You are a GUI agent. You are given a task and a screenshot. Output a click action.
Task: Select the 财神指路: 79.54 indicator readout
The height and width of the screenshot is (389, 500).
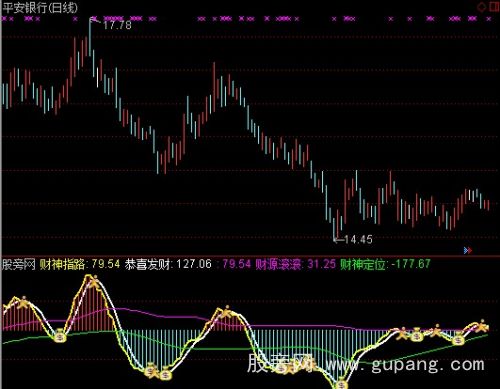(80, 264)
